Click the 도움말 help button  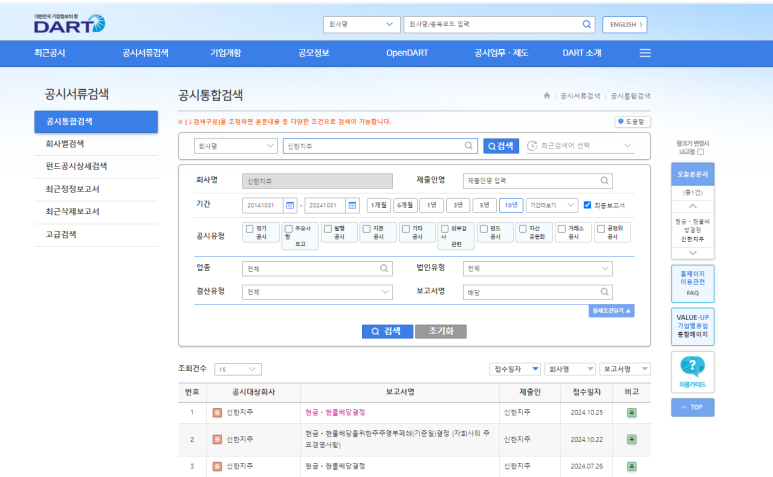pos(632,122)
